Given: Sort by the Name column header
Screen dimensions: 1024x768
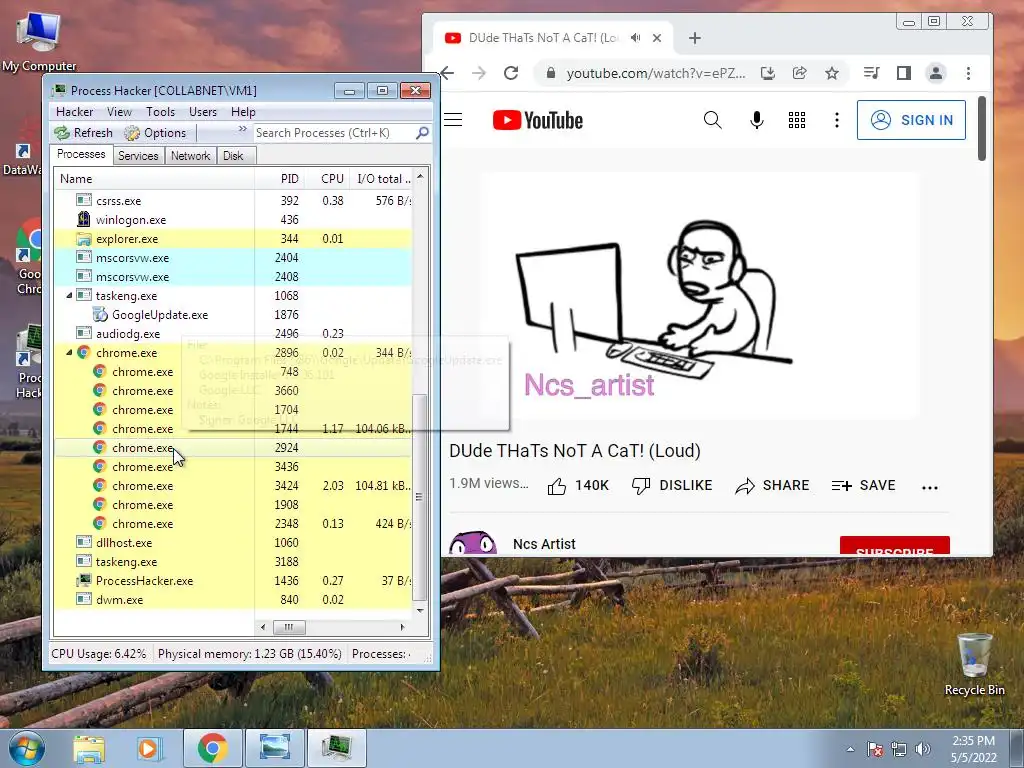Looking at the screenshot, I should coord(154,178).
